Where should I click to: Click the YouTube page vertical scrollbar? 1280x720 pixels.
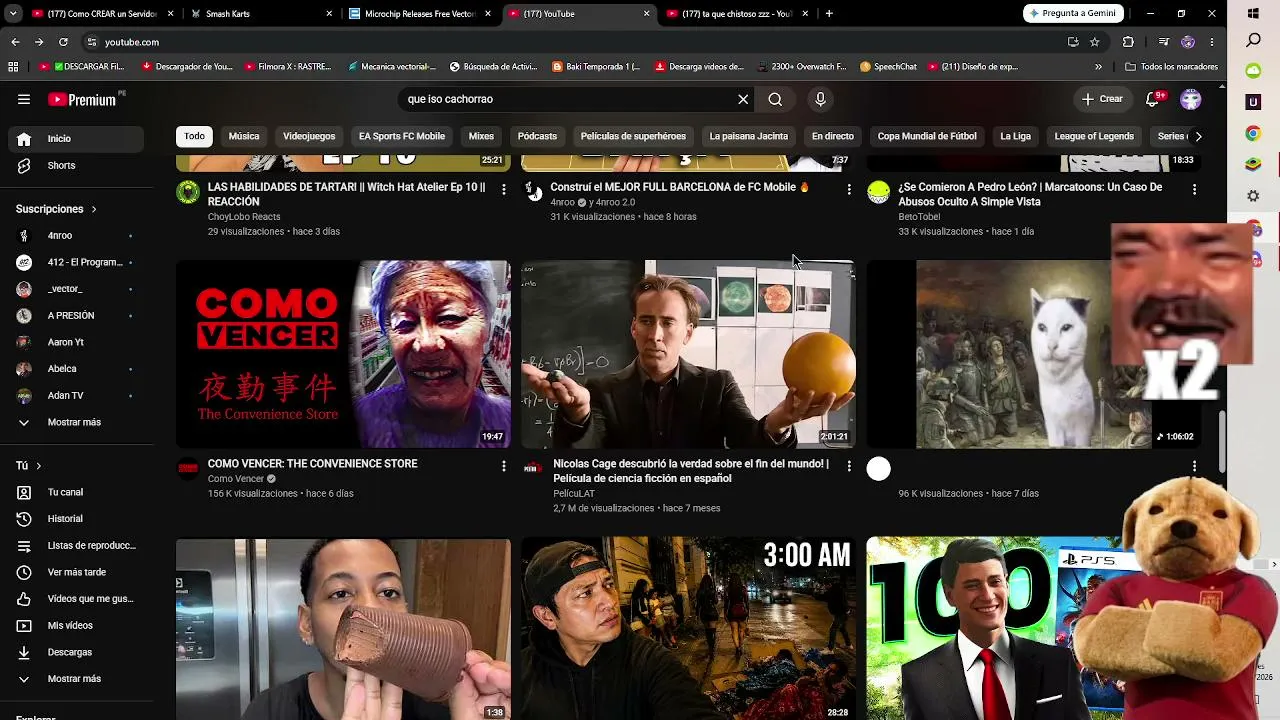coord(1222,440)
